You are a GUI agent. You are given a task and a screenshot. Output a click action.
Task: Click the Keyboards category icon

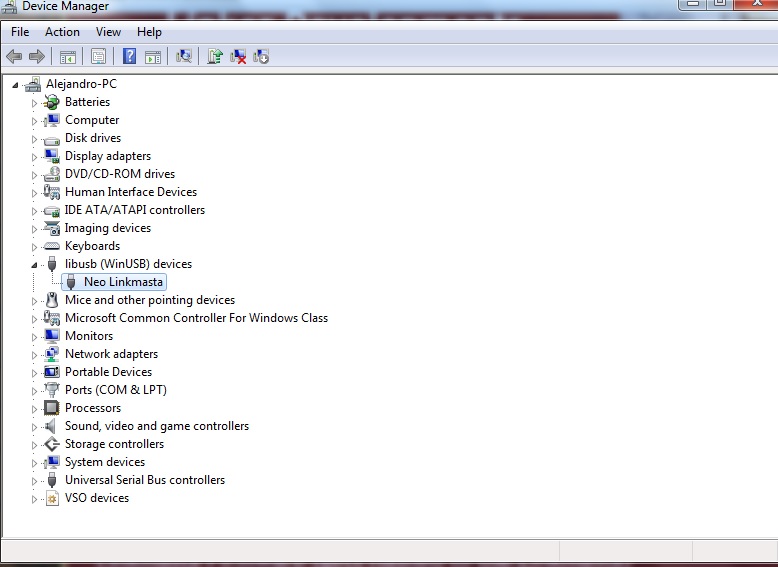[x=52, y=246]
